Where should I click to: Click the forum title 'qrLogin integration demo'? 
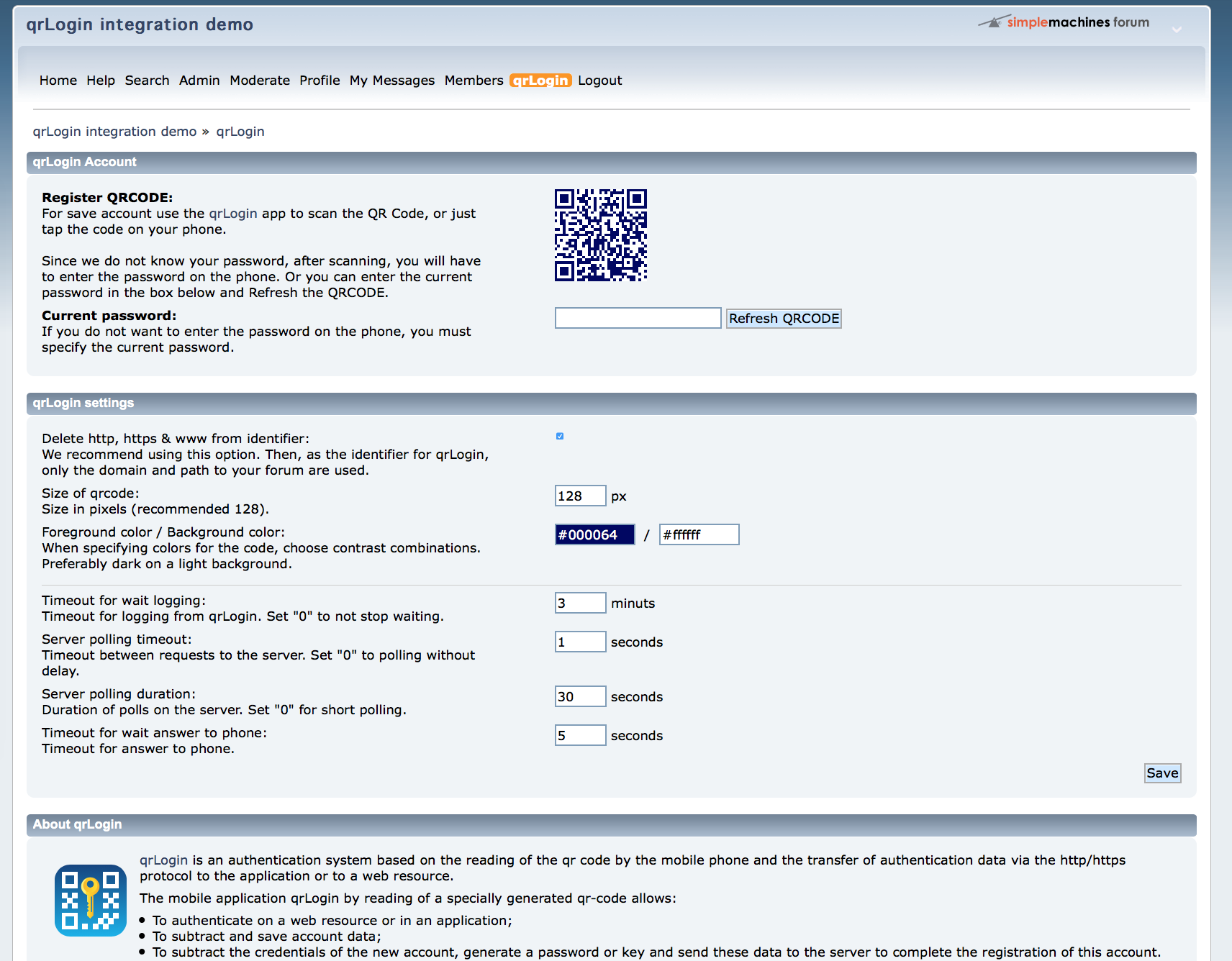pos(140,24)
